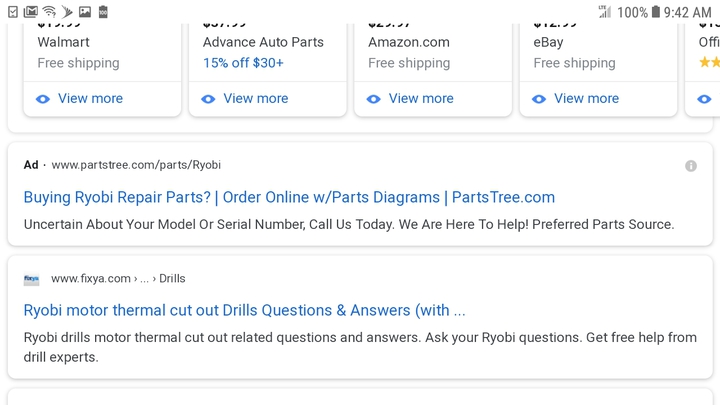
Task: Click View more under Walmart
Action: point(90,98)
